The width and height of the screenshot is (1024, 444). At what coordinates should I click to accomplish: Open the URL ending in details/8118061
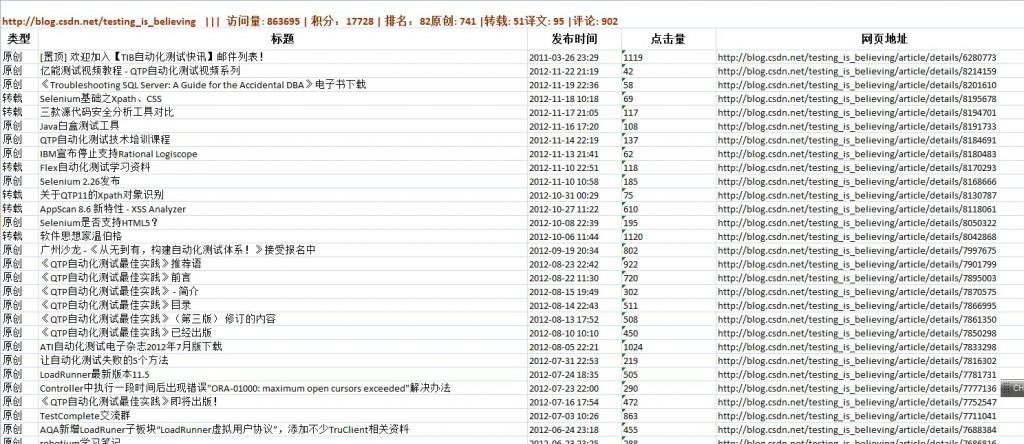pos(857,209)
